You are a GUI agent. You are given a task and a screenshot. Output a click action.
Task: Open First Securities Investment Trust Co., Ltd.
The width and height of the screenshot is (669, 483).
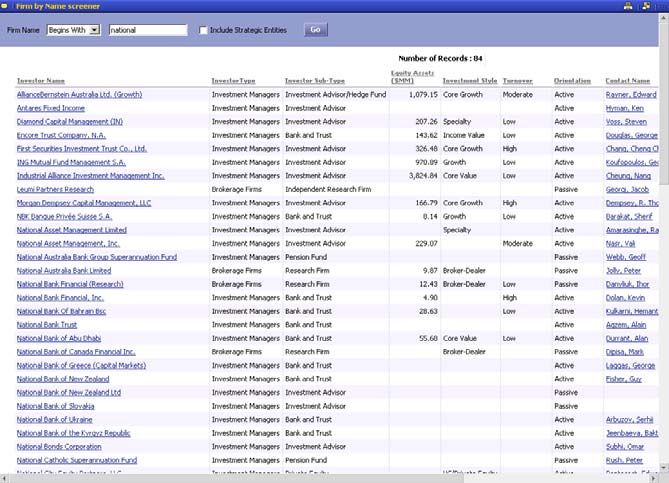tap(81, 149)
